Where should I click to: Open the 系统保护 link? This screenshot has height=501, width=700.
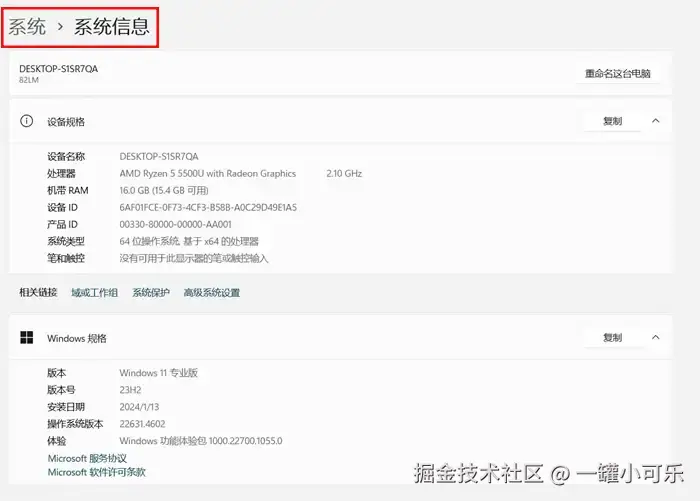[x=150, y=292]
